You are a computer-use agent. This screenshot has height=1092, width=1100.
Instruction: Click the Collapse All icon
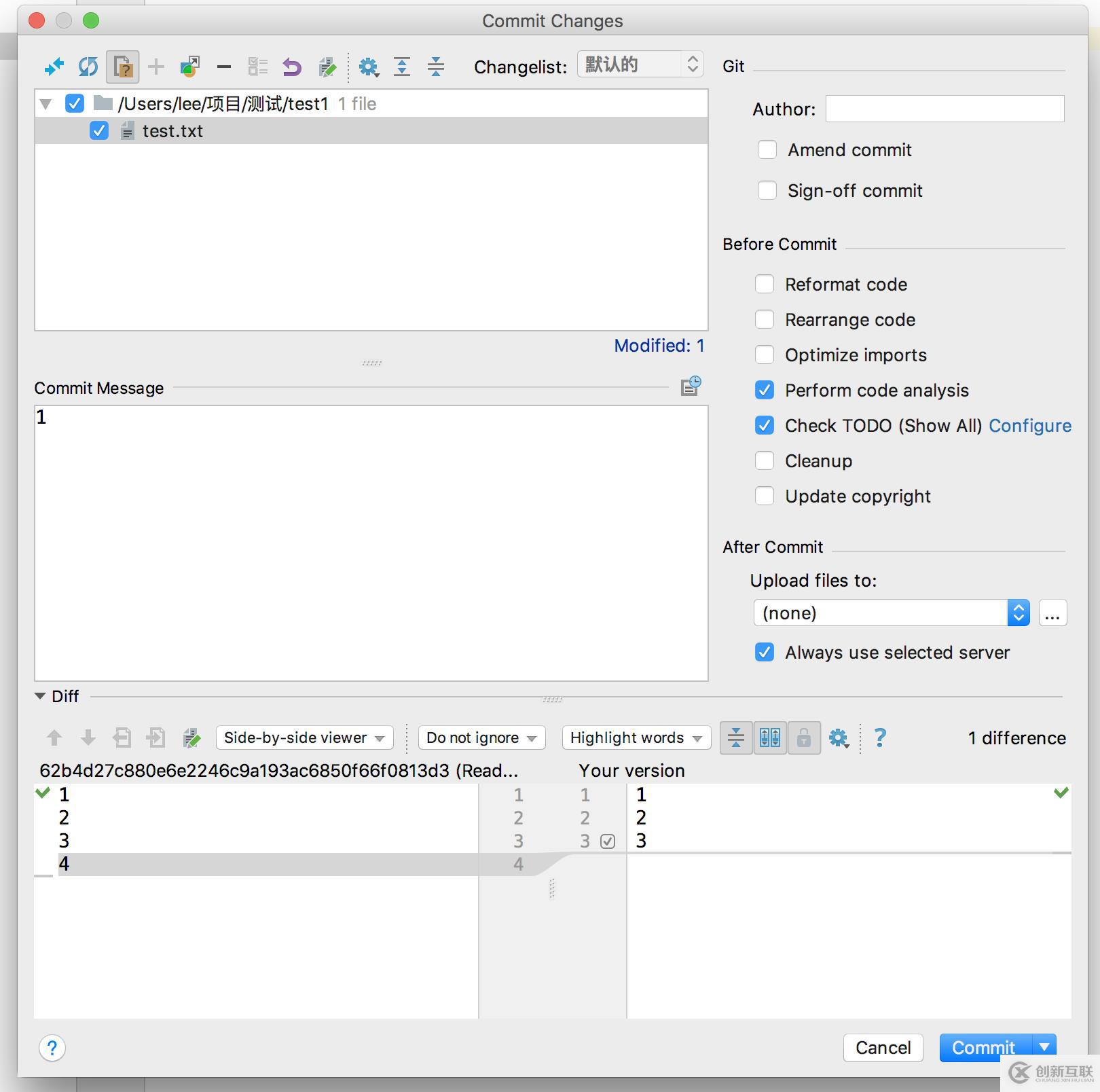click(436, 67)
